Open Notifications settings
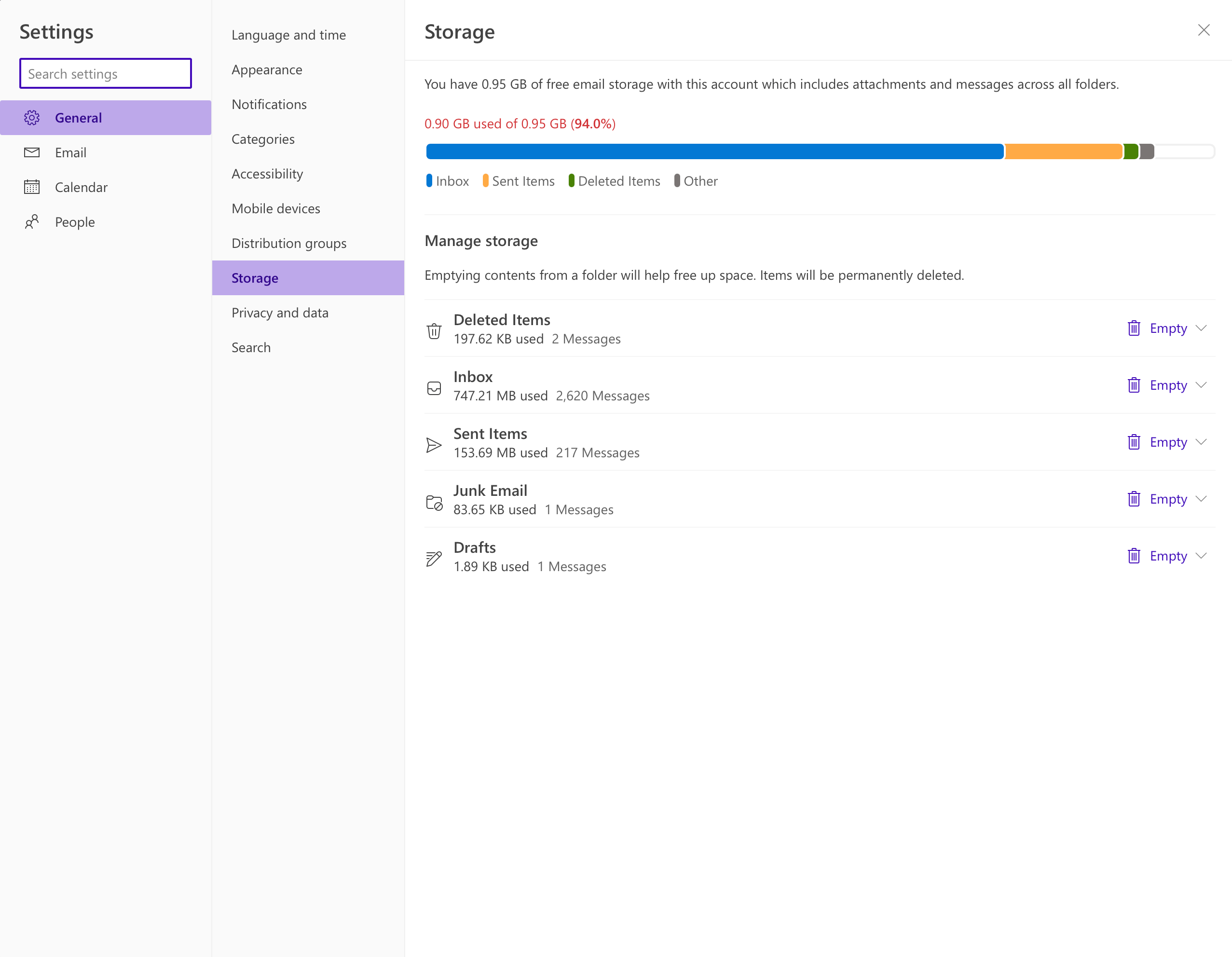This screenshot has height=957, width=1232. (308, 104)
